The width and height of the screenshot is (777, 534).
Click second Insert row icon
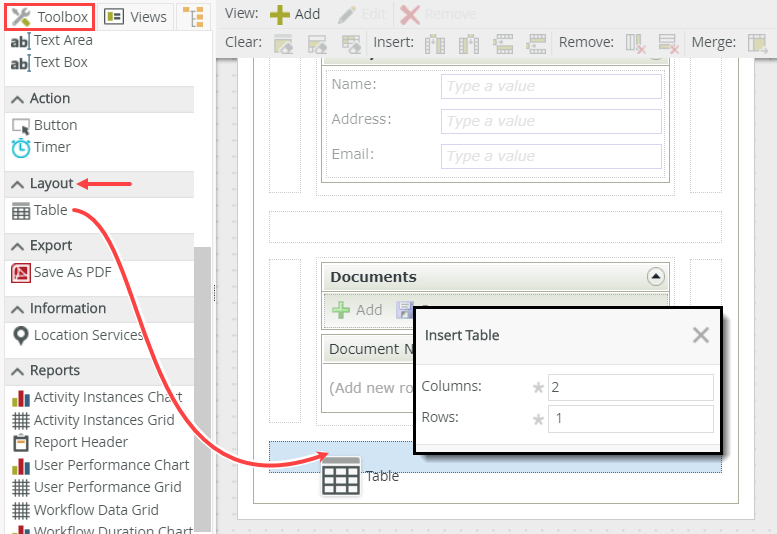pyautogui.click(x=536, y=44)
